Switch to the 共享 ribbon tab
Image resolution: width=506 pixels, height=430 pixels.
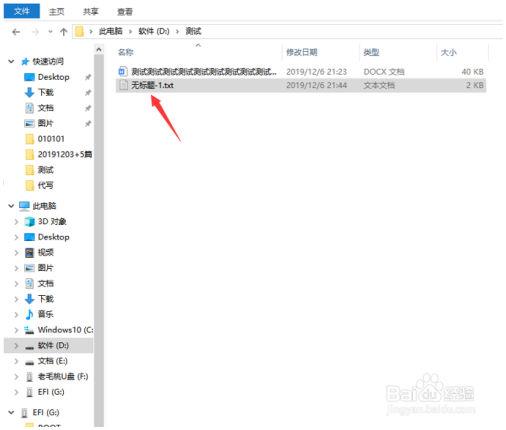91,12
